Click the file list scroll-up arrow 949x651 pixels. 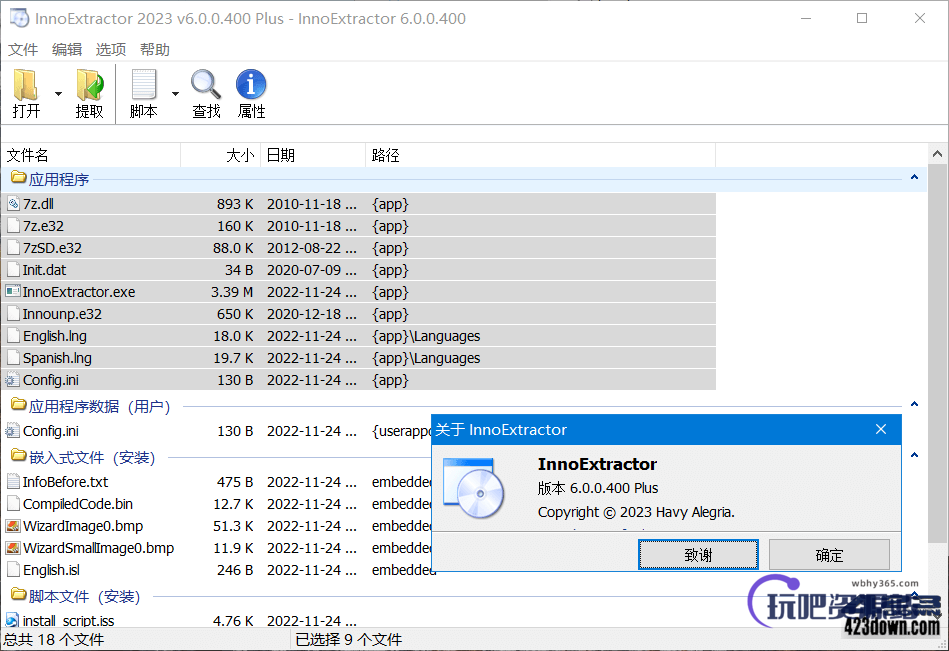(x=937, y=154)
